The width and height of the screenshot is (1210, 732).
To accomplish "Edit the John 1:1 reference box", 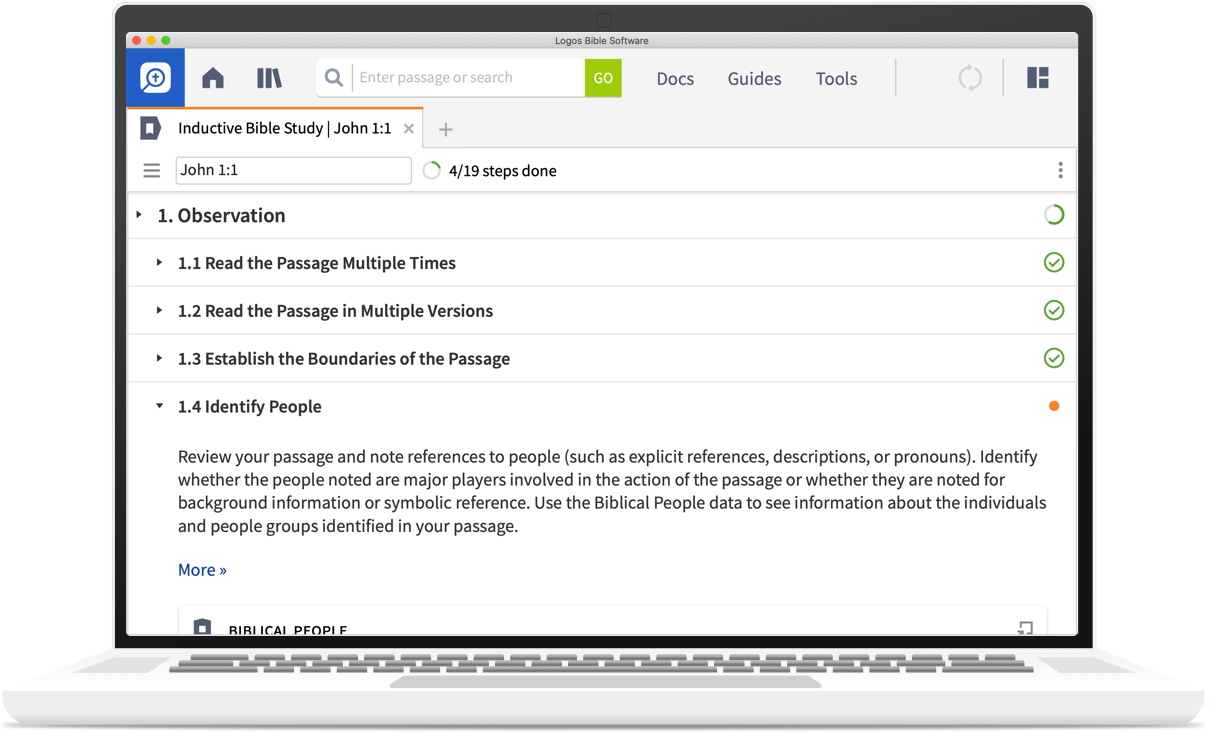I will 293,170.
